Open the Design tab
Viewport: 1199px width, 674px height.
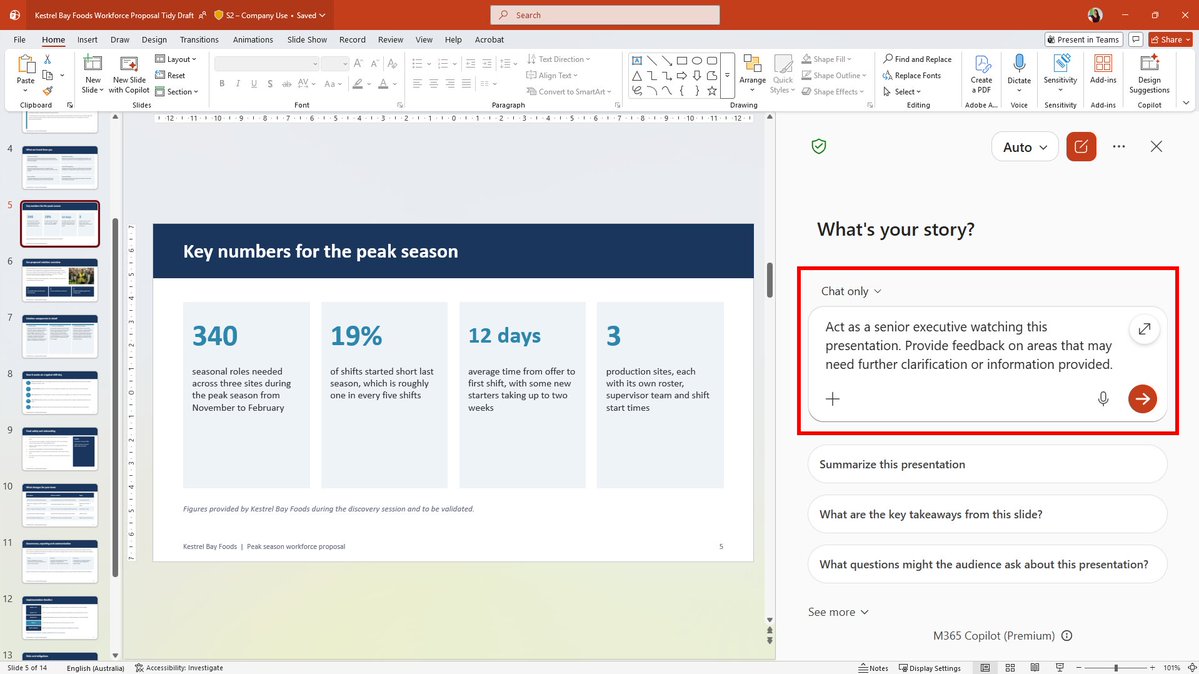click(x=154, y=40)
